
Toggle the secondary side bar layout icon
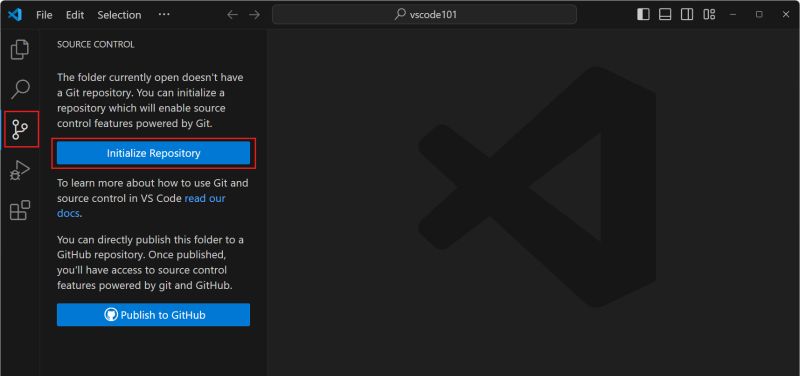(687, 14)
